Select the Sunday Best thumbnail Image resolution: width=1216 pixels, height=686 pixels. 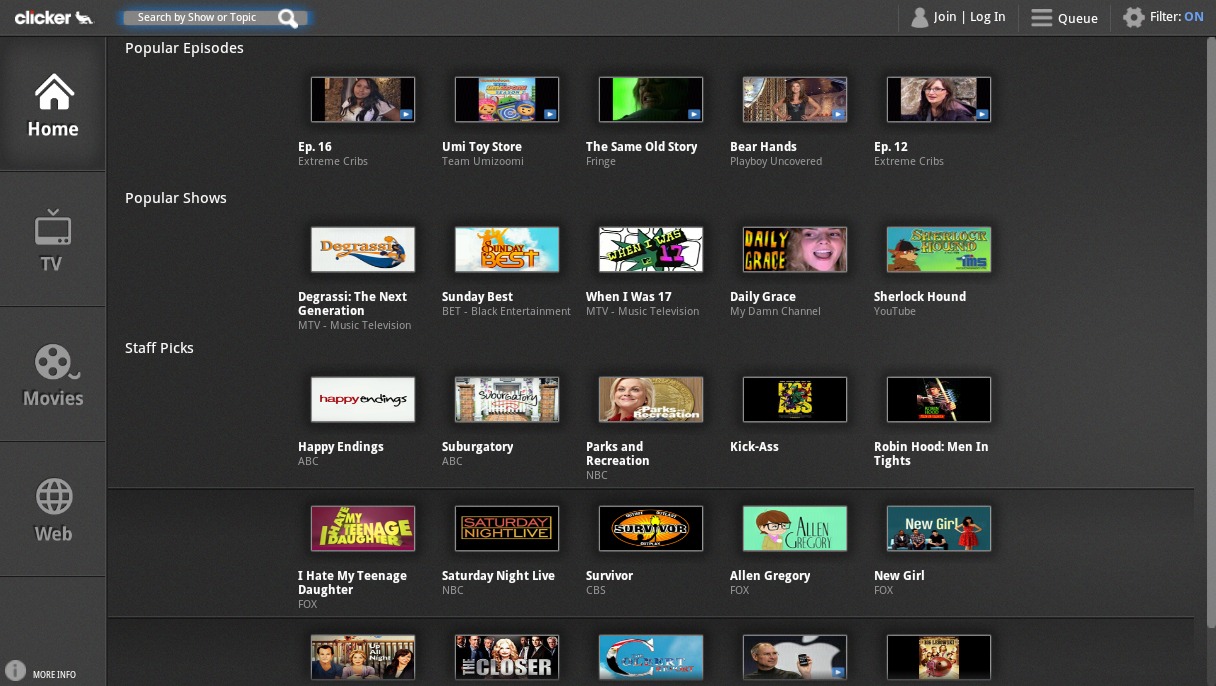(x=507, y=250)
